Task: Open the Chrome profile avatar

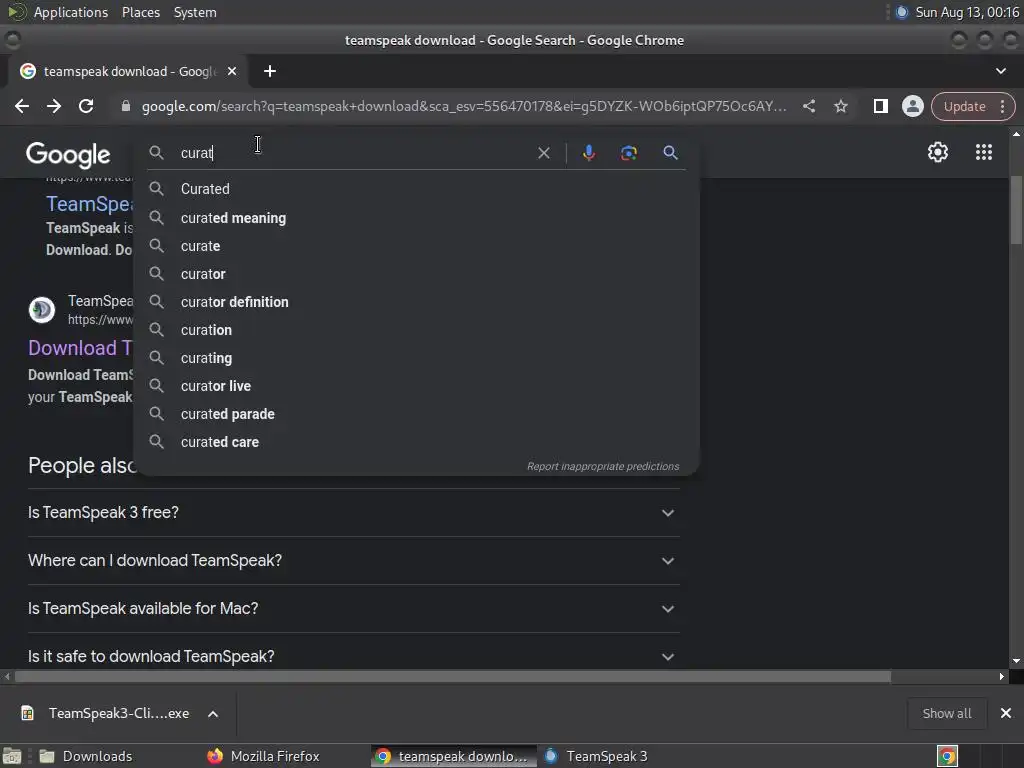Action: point(912,106)
